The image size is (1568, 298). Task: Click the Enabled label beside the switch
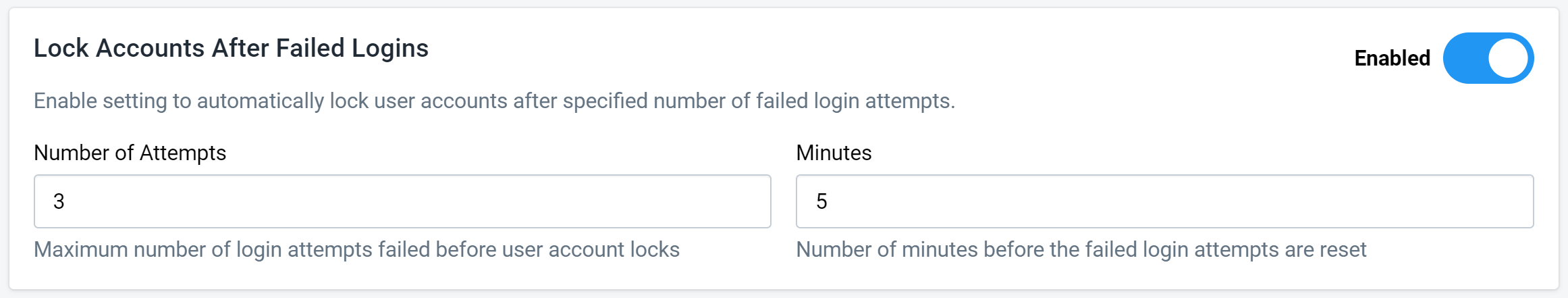click(1392, 58)
